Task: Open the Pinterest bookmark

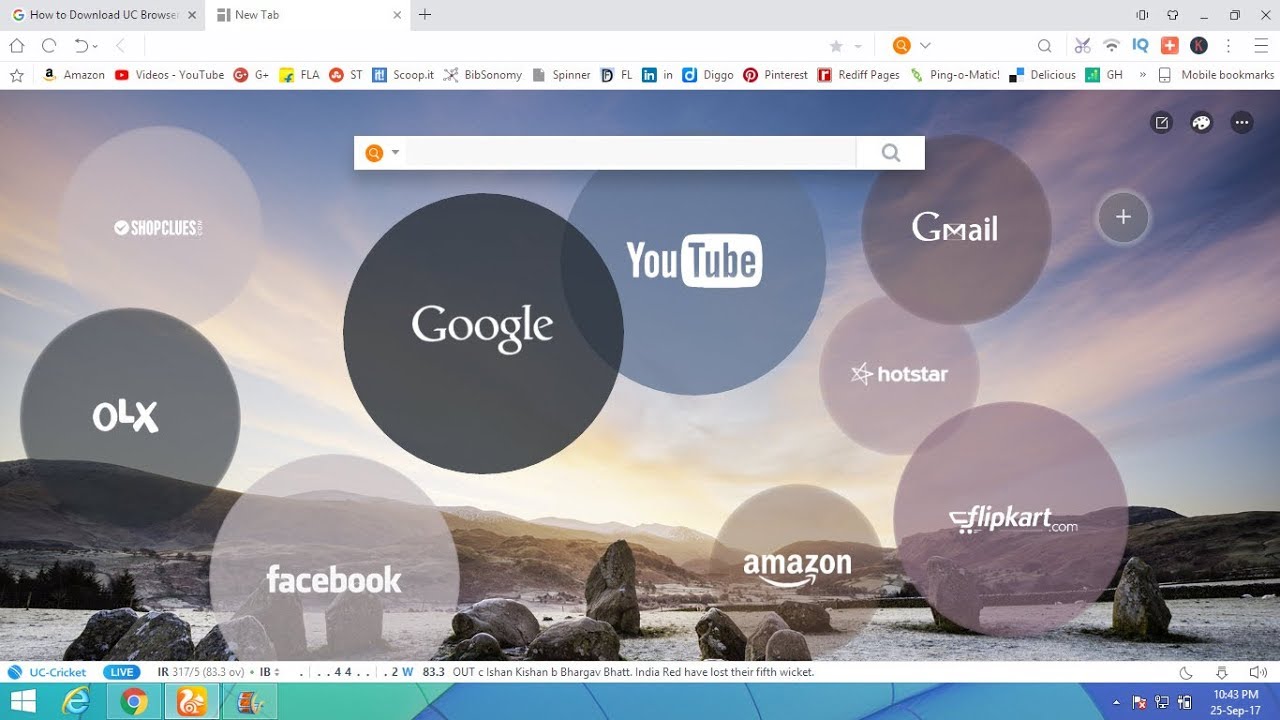Action: tap(775, 75)
